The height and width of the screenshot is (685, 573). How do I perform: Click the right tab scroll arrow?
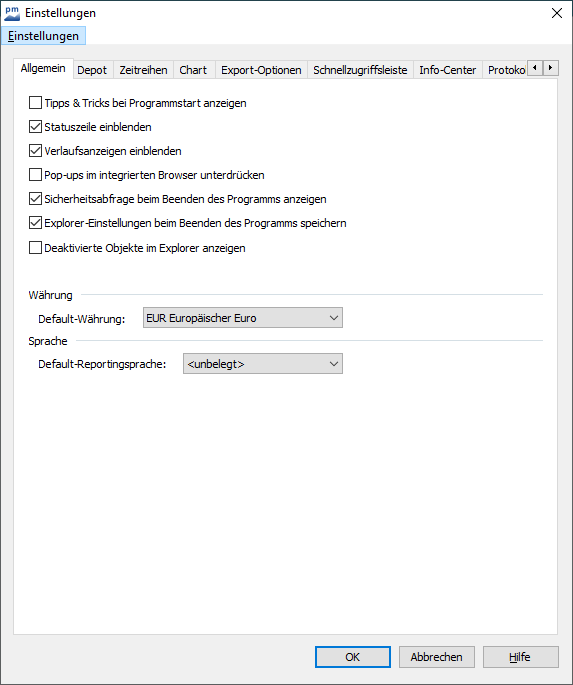tap(551, 68)
